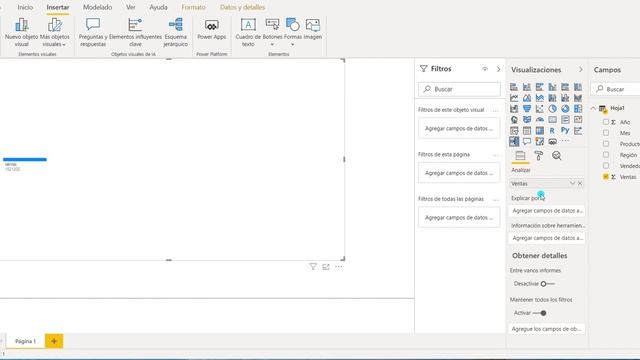Open the Analytics magnifier tab
The width and height of the screenshot is (640, 360).
pos(557,156)
